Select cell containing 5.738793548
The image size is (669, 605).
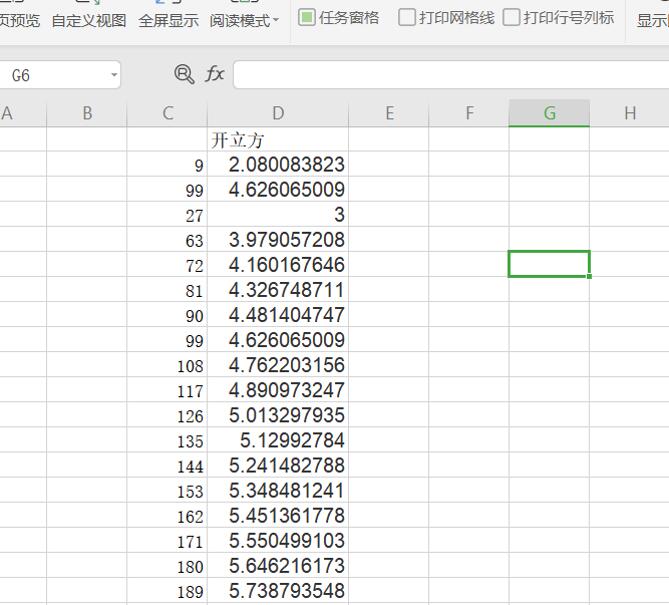click(x=278, y=591)
